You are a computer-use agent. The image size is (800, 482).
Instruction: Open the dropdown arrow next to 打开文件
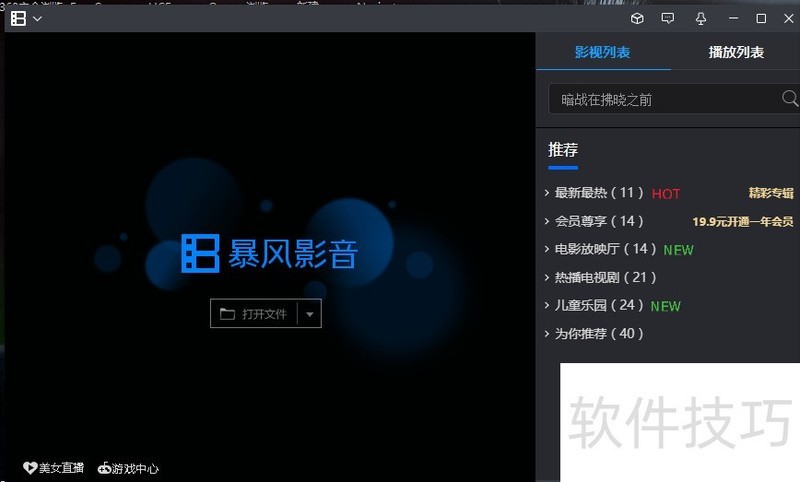[x=310, y=314]
